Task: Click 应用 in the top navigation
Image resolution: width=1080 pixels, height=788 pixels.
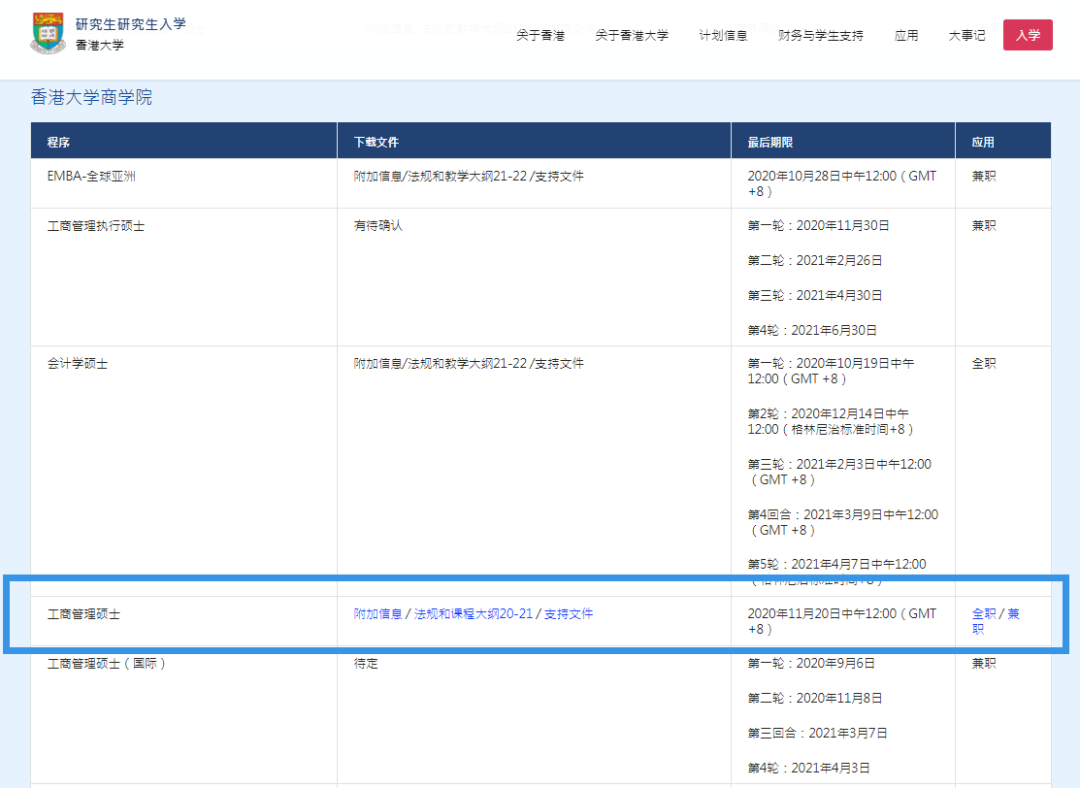Action: click(906, 36)
